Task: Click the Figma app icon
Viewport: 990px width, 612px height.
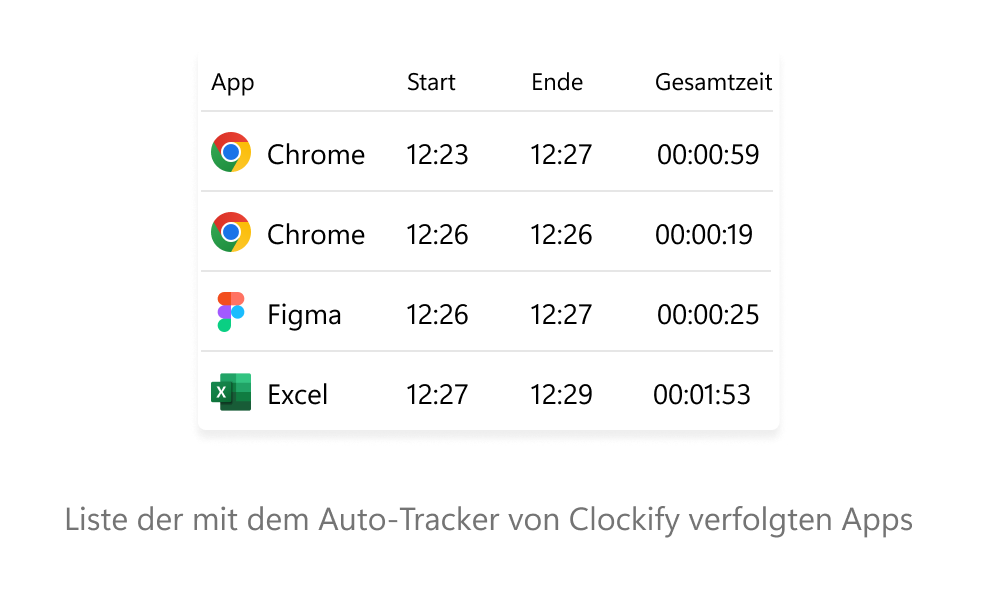Action: (230, 312)
